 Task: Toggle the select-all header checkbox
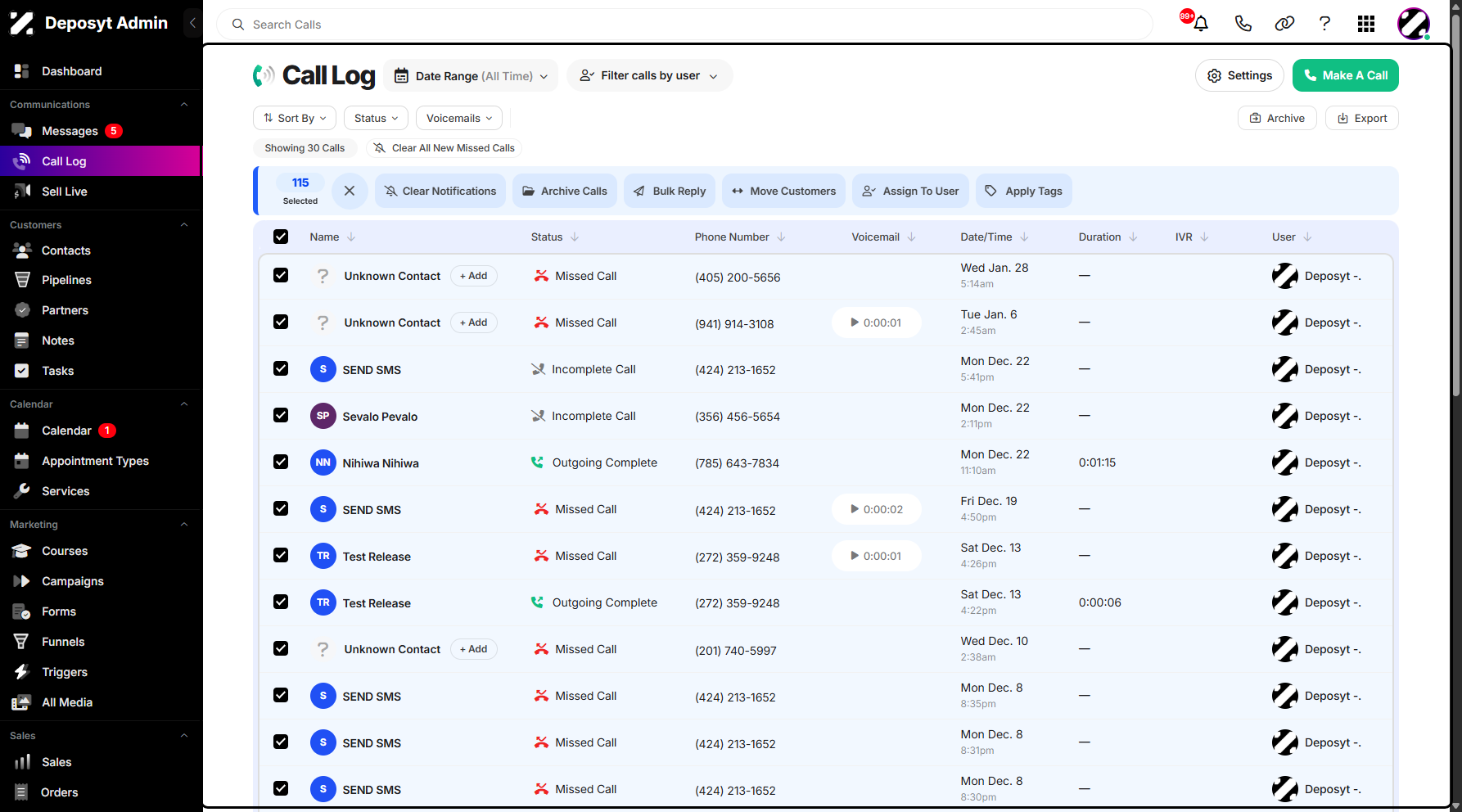[x=281, y=237]
